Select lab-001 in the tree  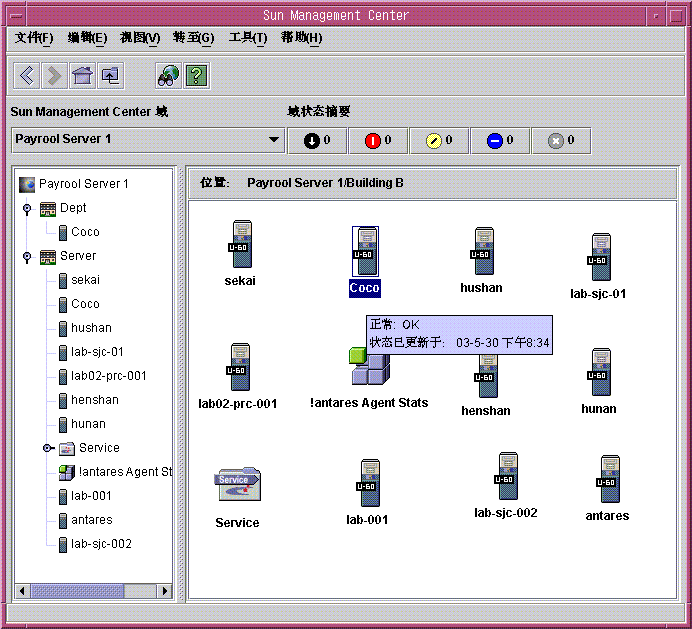coord(85,496)
